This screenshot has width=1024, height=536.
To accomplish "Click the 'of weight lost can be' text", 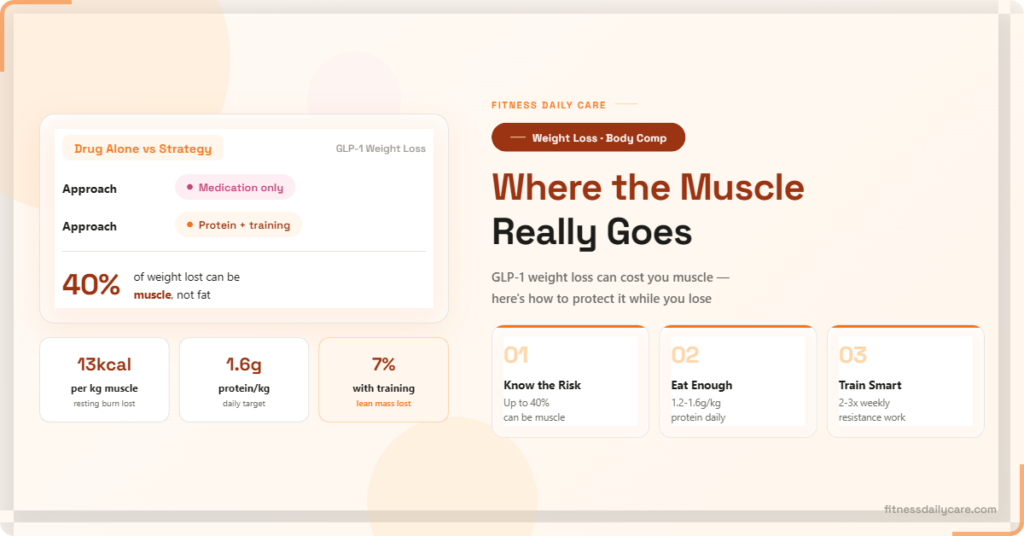I will (x=187, y=277).
